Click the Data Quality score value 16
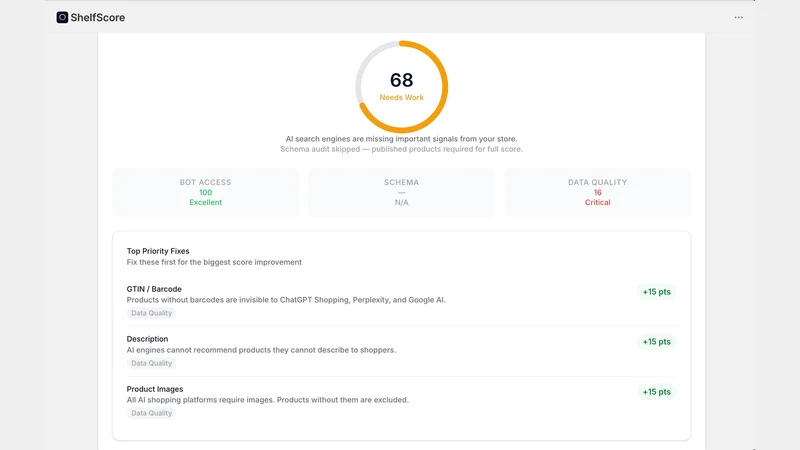This screenshot has width=800, height=450. [x=597, y=192]
